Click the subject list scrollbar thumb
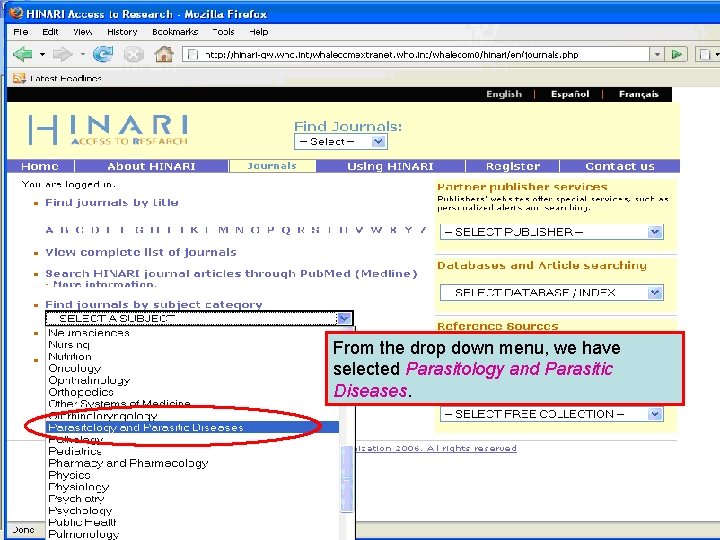 pyautogui.click(x=347, y=478)
